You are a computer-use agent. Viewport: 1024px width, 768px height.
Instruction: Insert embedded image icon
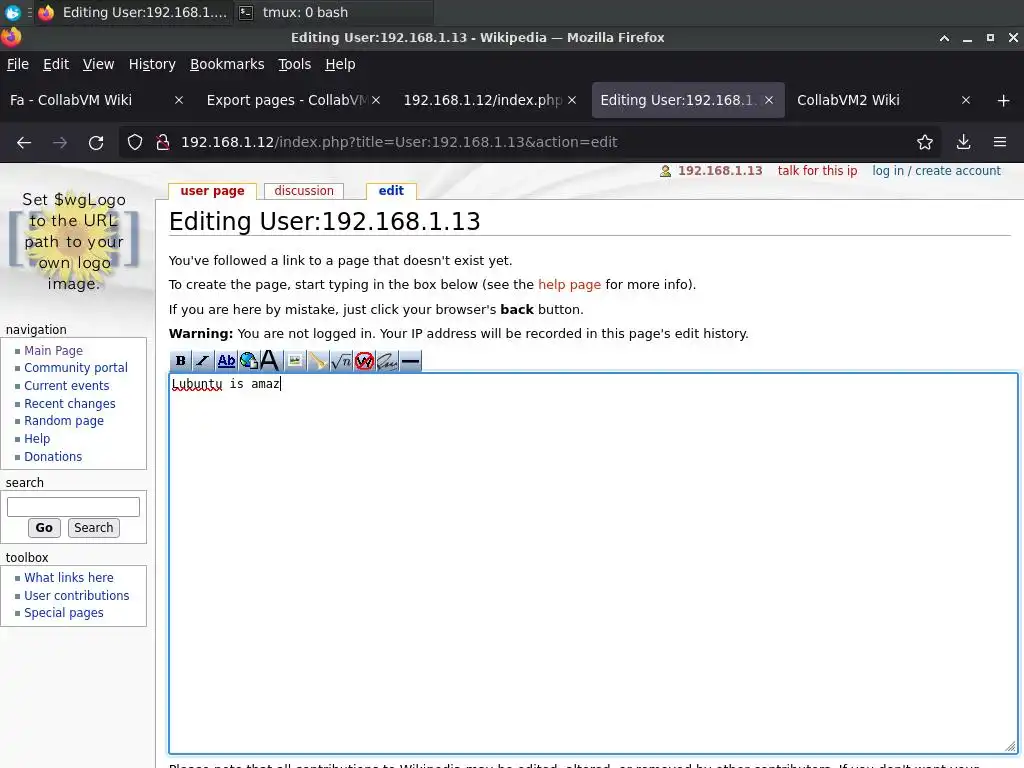click(x=295, y=360)
